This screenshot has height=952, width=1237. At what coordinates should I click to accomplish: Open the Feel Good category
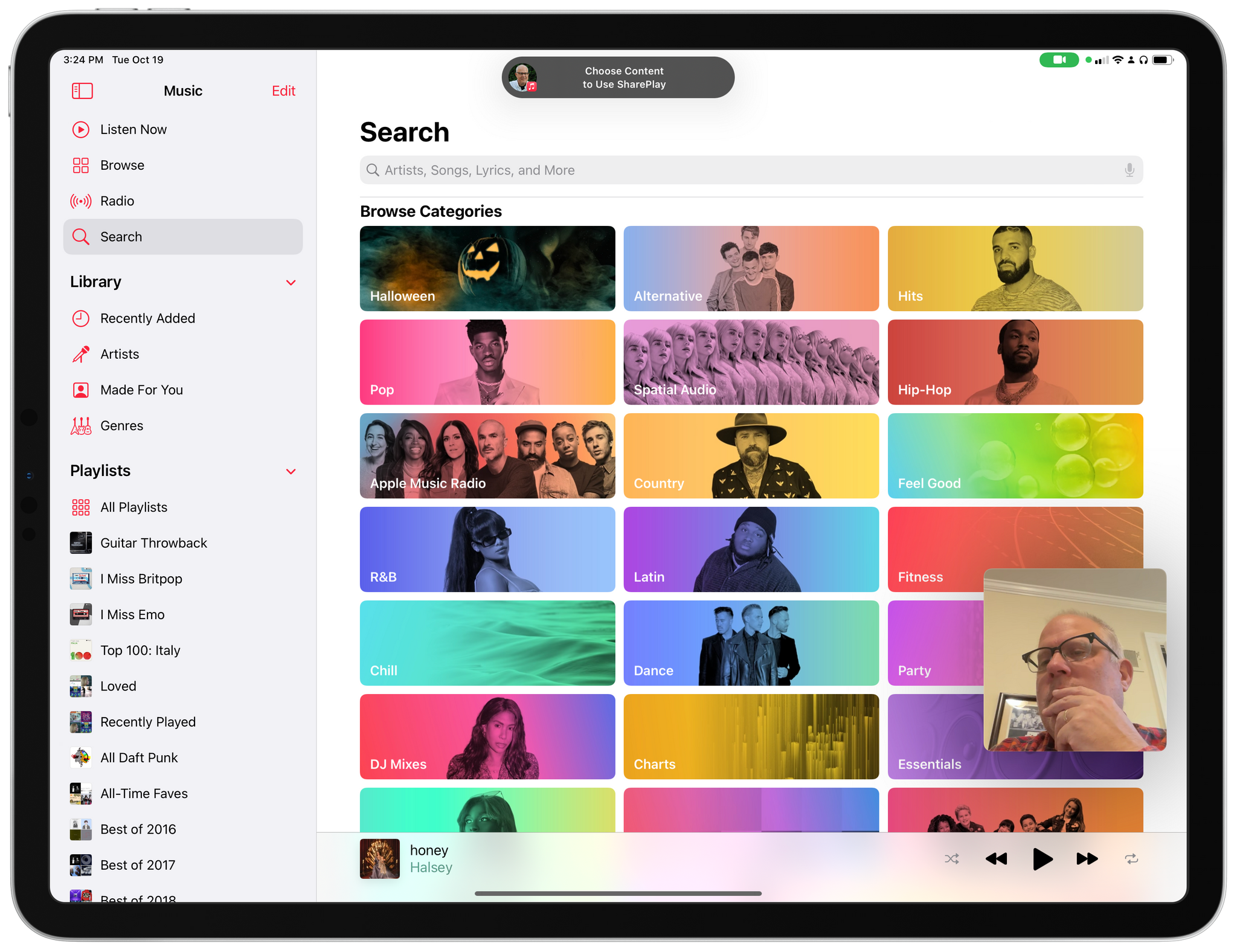click(x=1015, y=456)
